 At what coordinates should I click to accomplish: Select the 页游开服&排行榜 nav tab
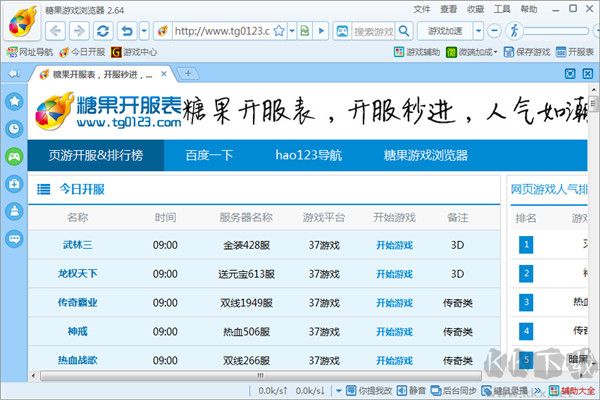click(96, 155)
